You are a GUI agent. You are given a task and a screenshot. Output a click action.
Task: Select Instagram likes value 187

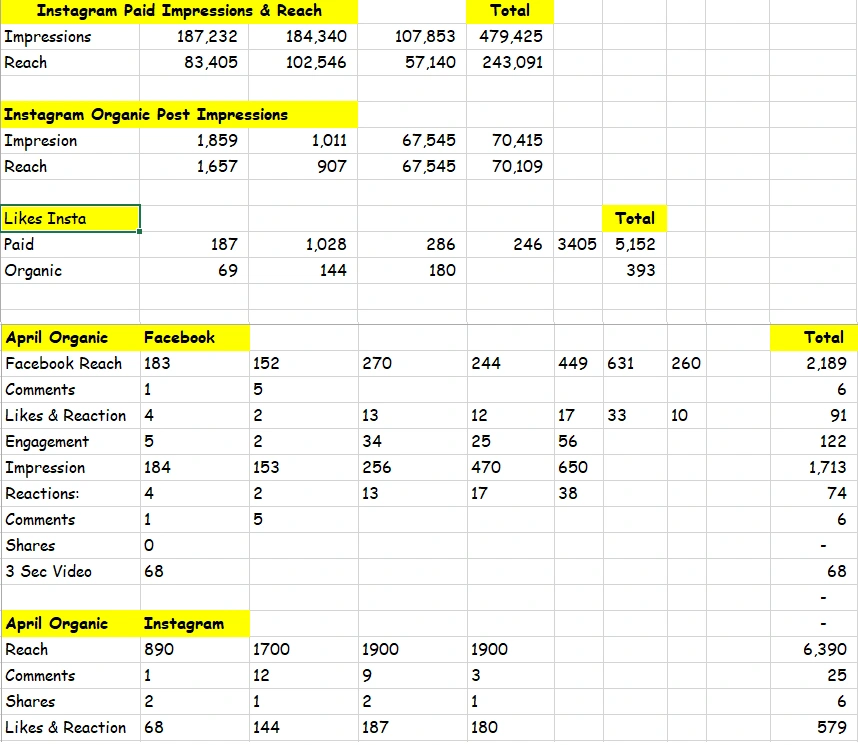point(413,727)
